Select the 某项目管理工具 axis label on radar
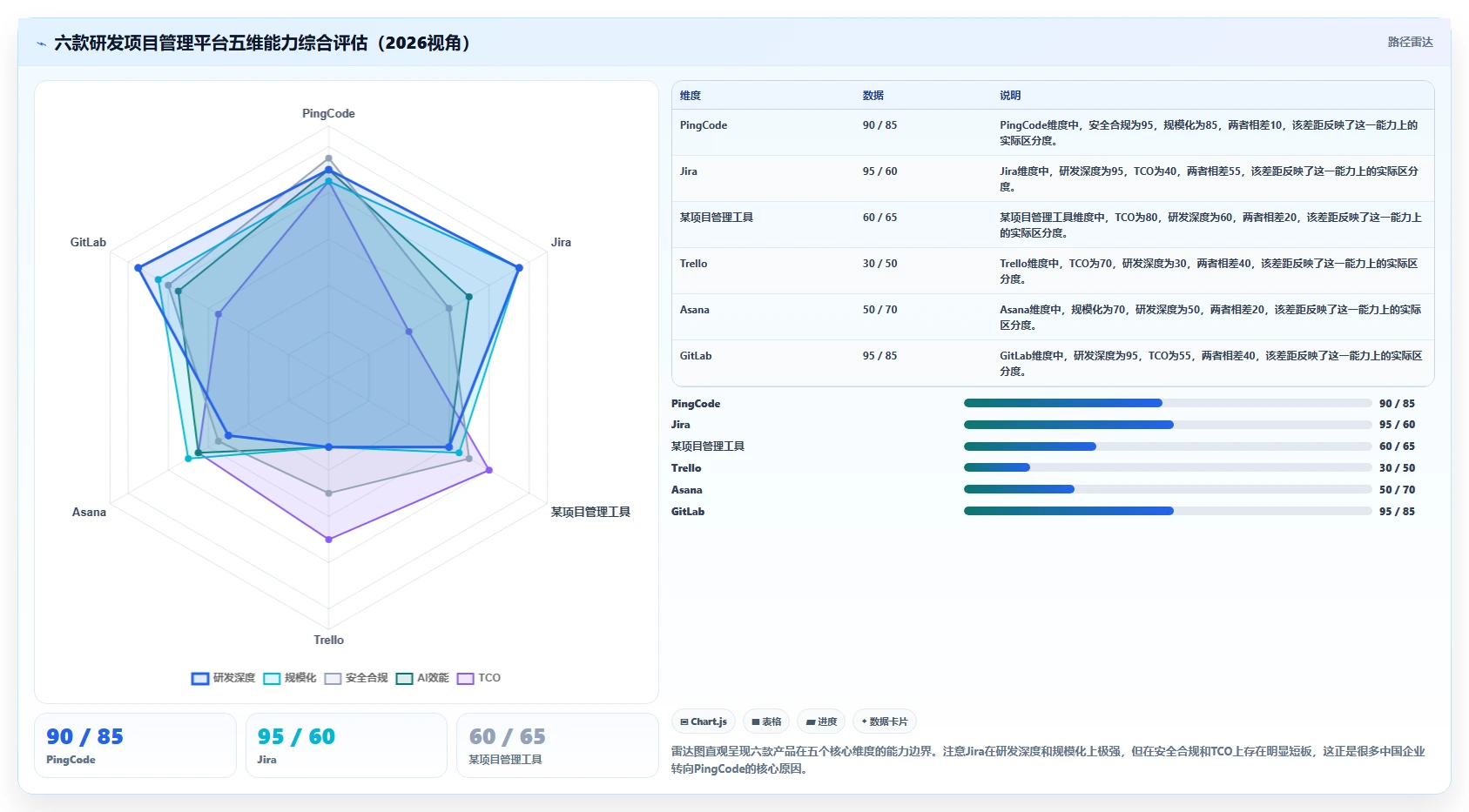The height and width of the screenshot is (812, 1469). (x=590, y=513)
